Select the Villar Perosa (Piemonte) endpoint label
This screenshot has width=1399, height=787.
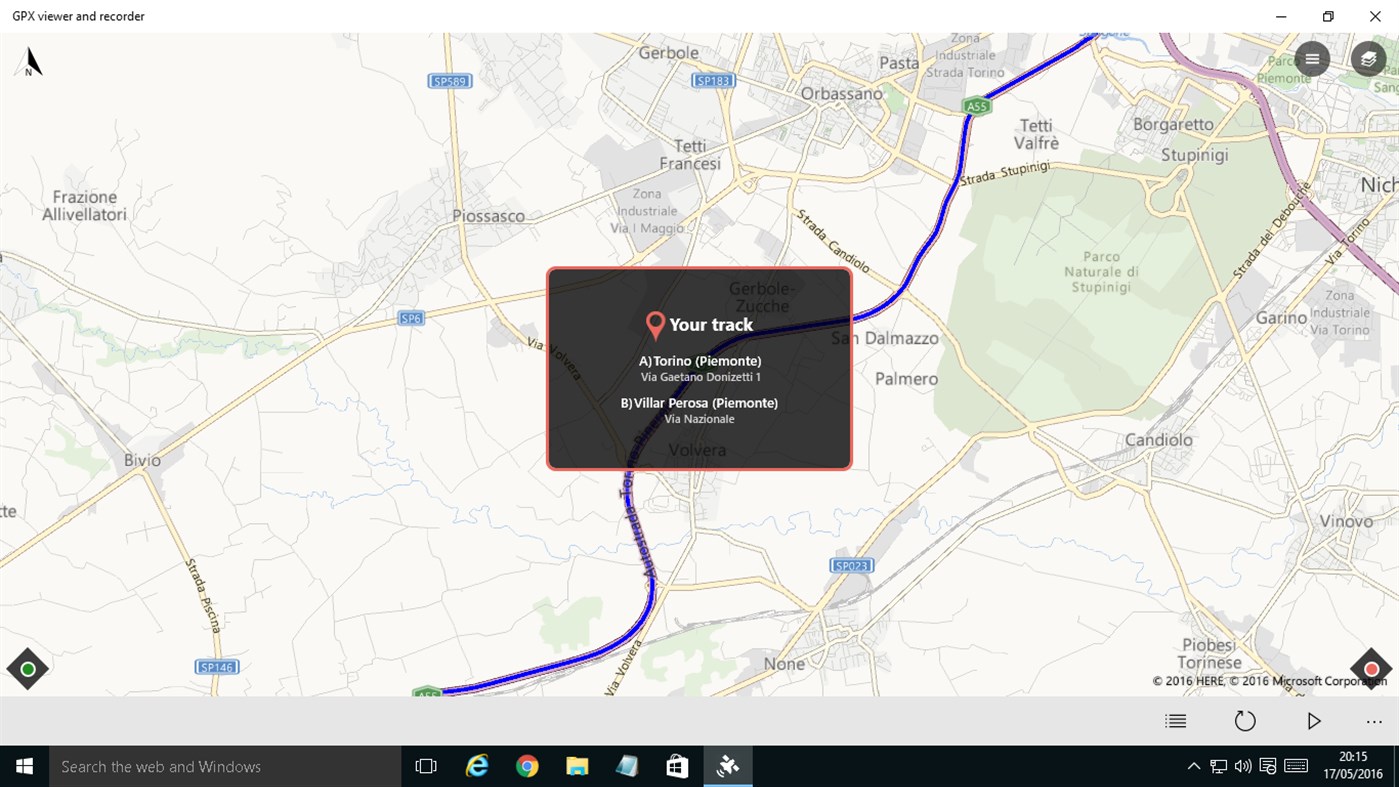700,402
